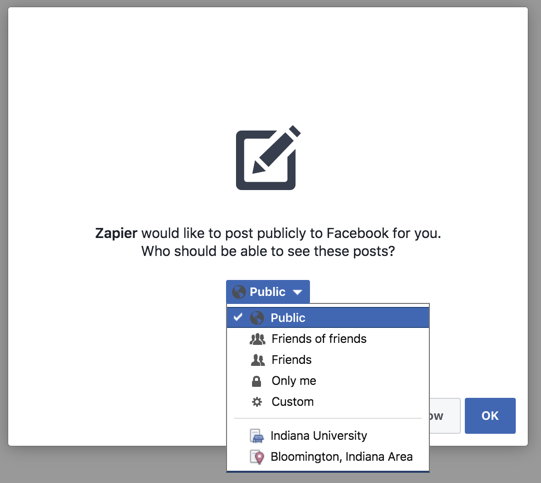Click the lock icon for Only me
The image size is (541, 483).
click(256, 381)
